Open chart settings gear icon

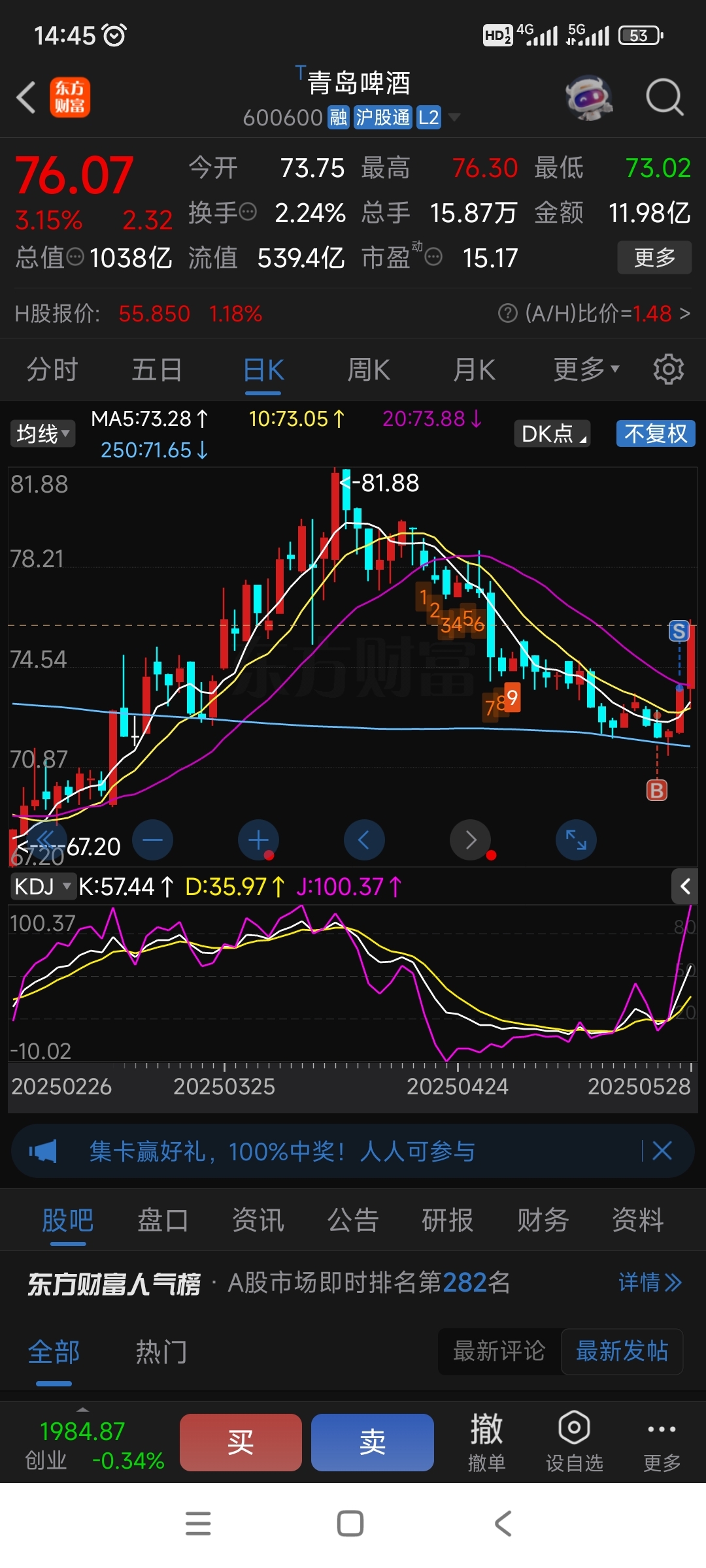coord(669,370)
